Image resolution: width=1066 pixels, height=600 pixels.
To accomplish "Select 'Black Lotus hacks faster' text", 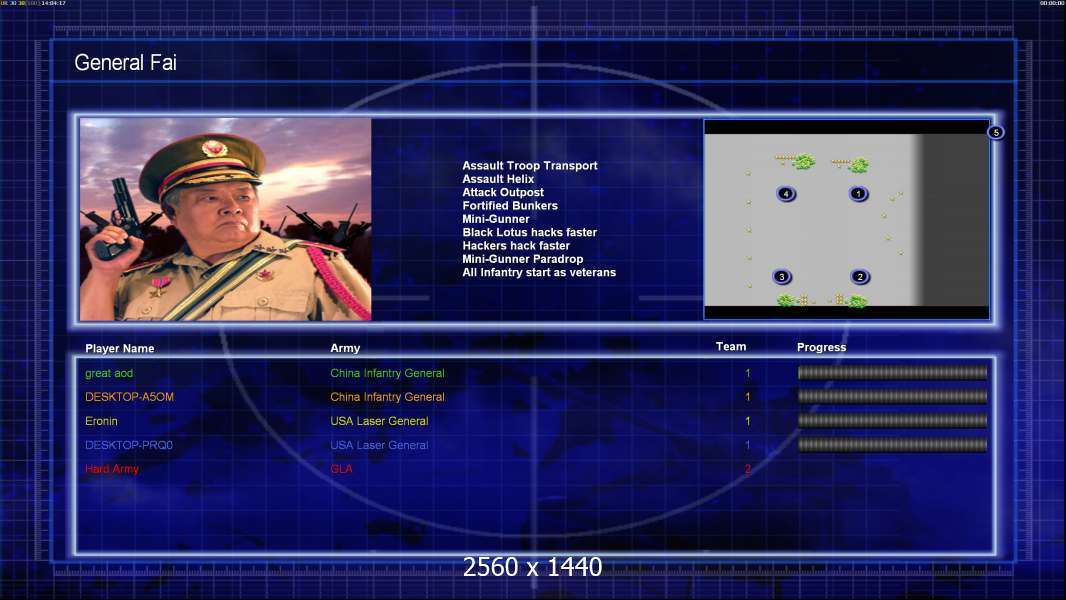I will click(x=529, y=232).
